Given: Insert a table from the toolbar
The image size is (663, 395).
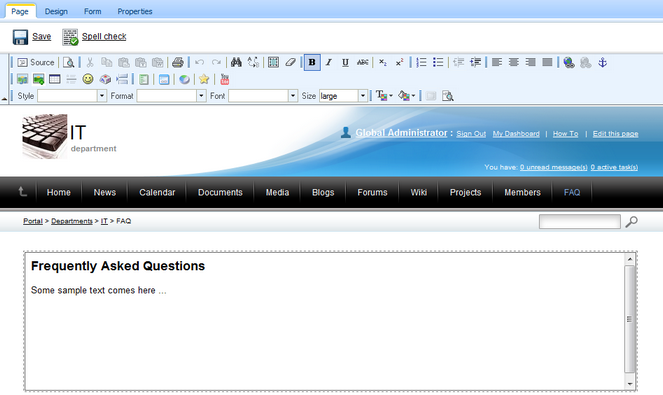Looking at the screenshot, I should click(x=55, y=79).
